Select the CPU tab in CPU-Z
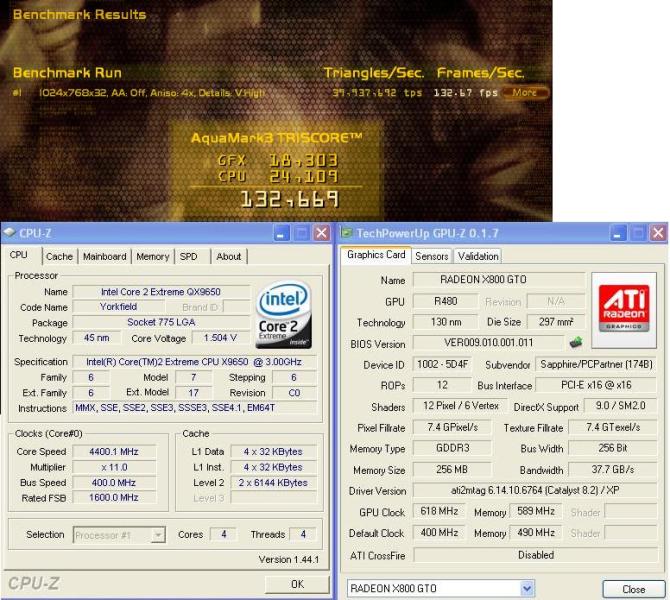Screen dimensions: 670x600 [19, 255]
